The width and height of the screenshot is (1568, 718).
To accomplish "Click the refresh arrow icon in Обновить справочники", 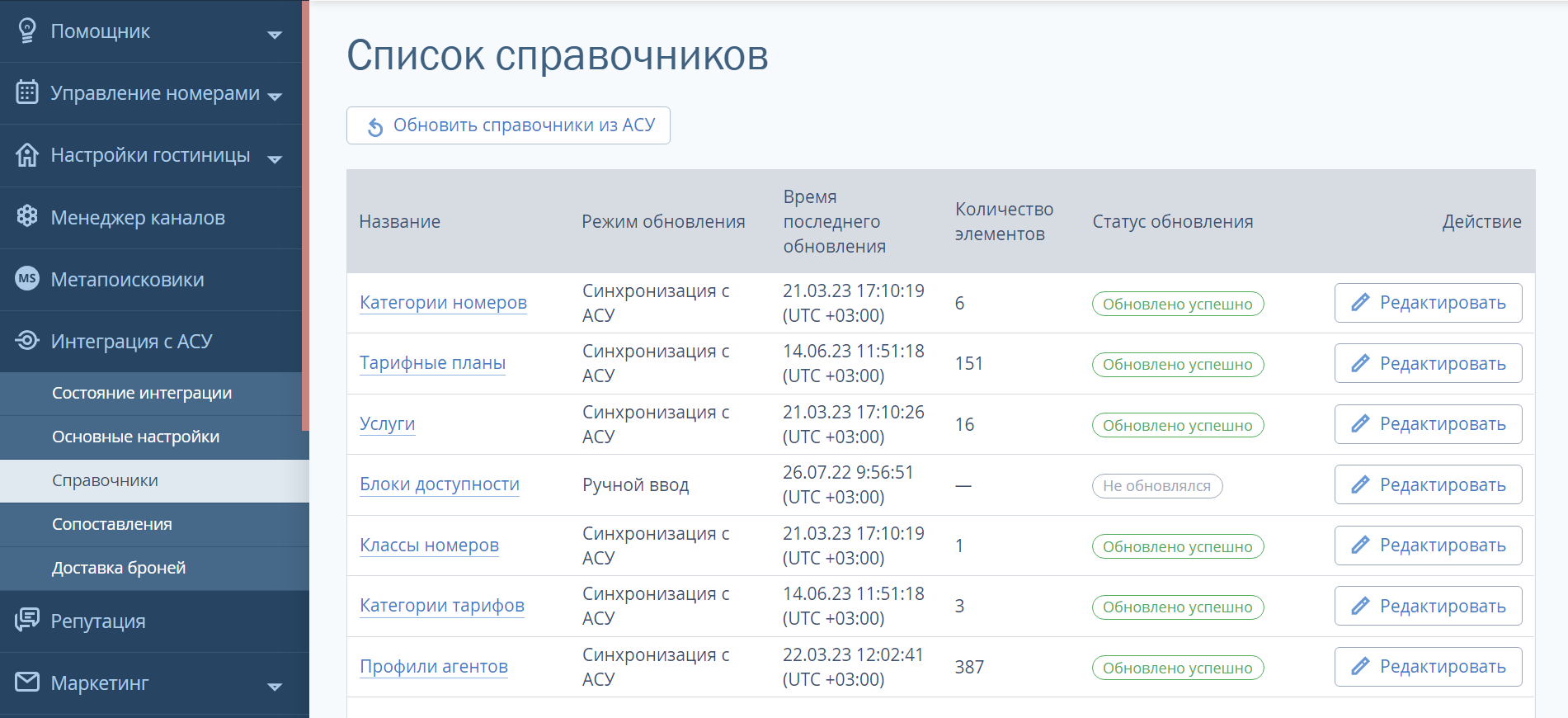I will [375, 126].
